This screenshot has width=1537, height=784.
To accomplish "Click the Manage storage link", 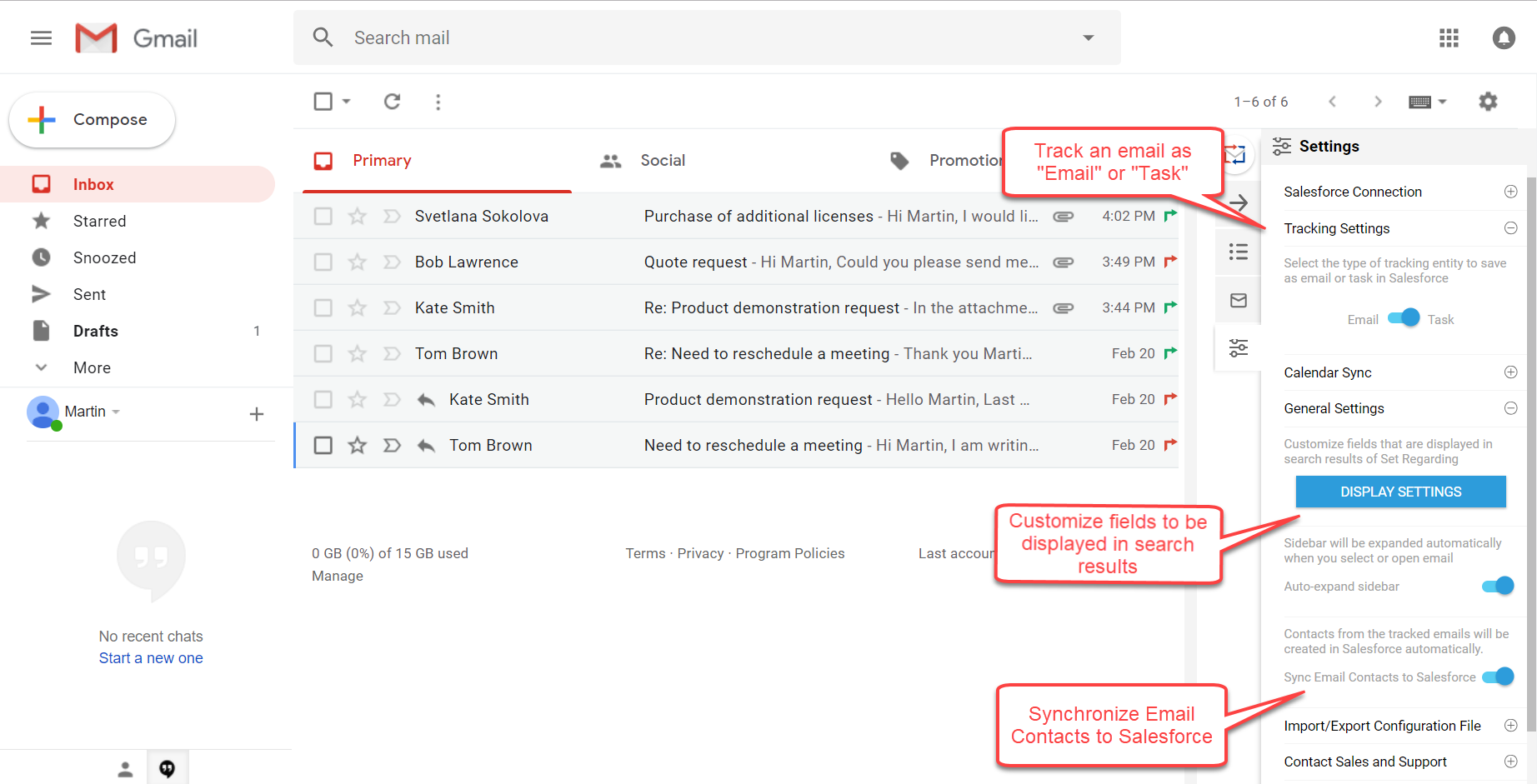I will tap(338, 576).
